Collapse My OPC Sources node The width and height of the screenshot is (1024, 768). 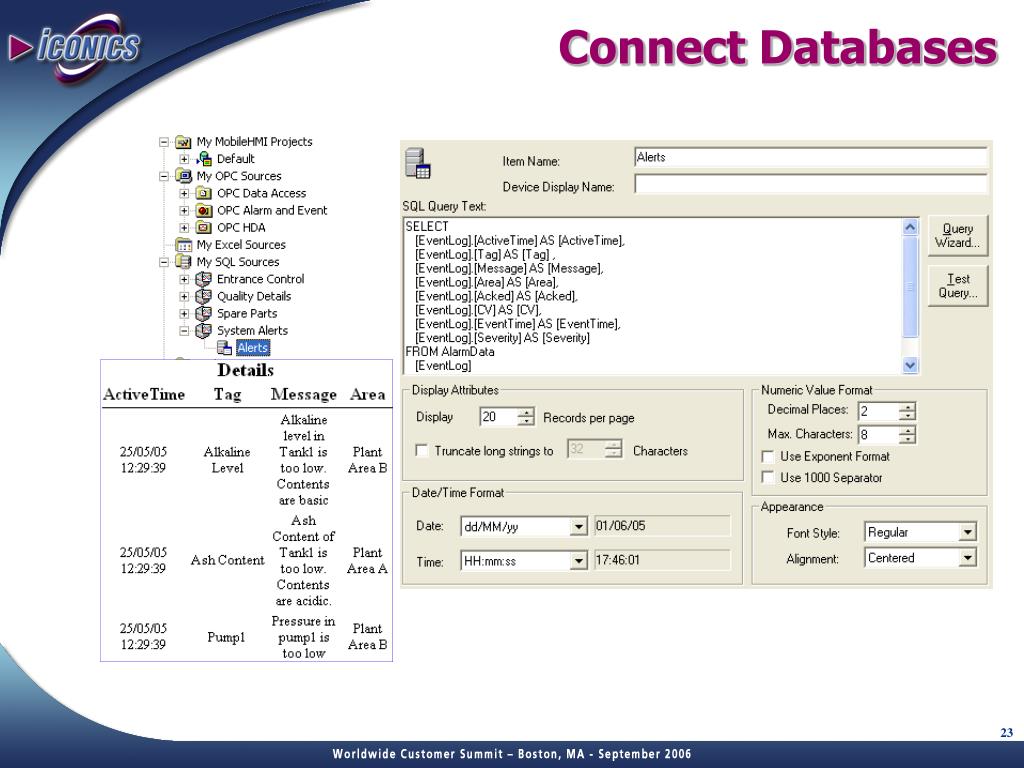click(x=164, y=176)
